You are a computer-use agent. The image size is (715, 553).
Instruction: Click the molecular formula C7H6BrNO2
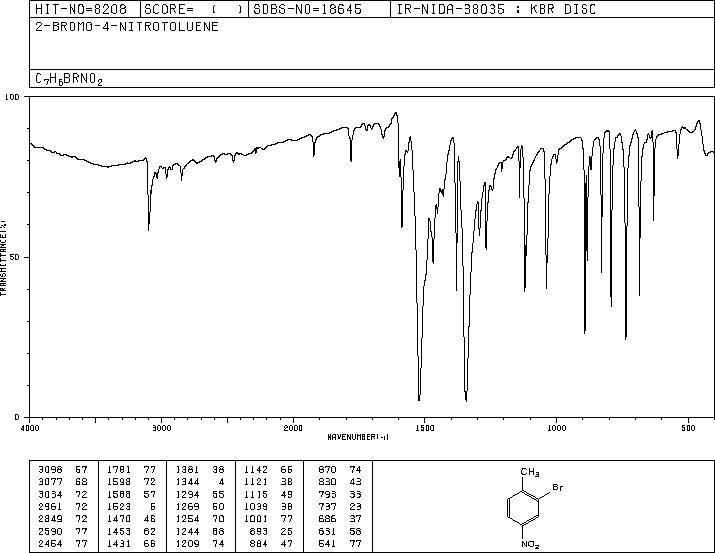pyautogui.click(x=69, y=79)
